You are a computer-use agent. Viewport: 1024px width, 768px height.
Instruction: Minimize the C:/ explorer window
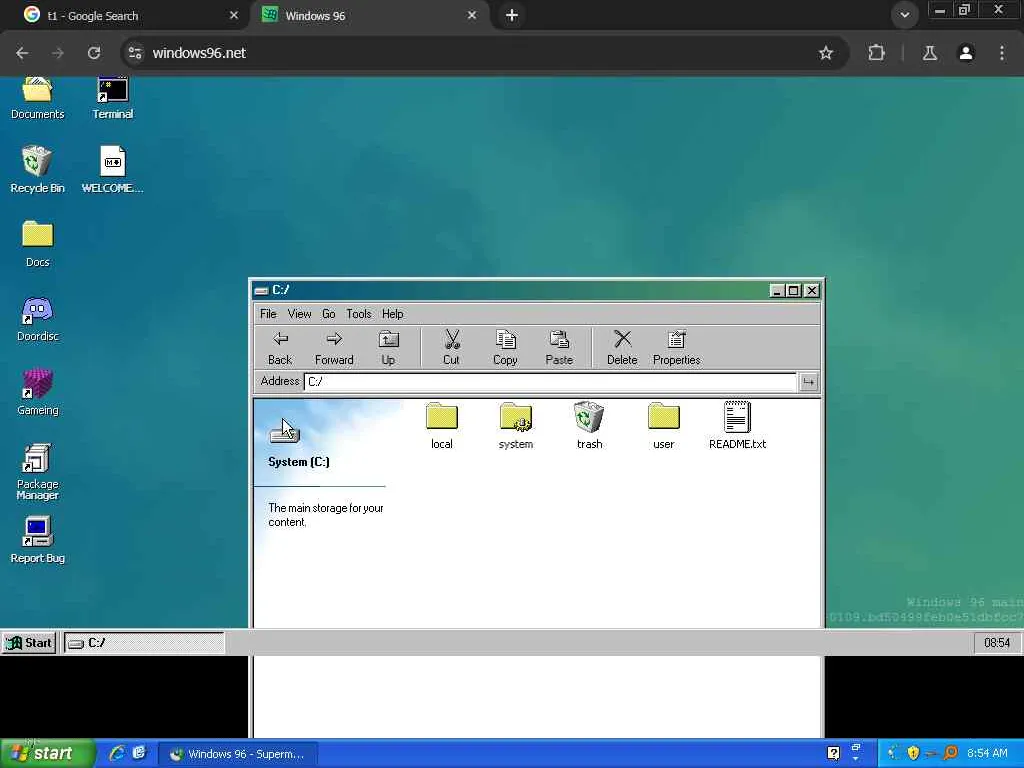tap(776, 291)
